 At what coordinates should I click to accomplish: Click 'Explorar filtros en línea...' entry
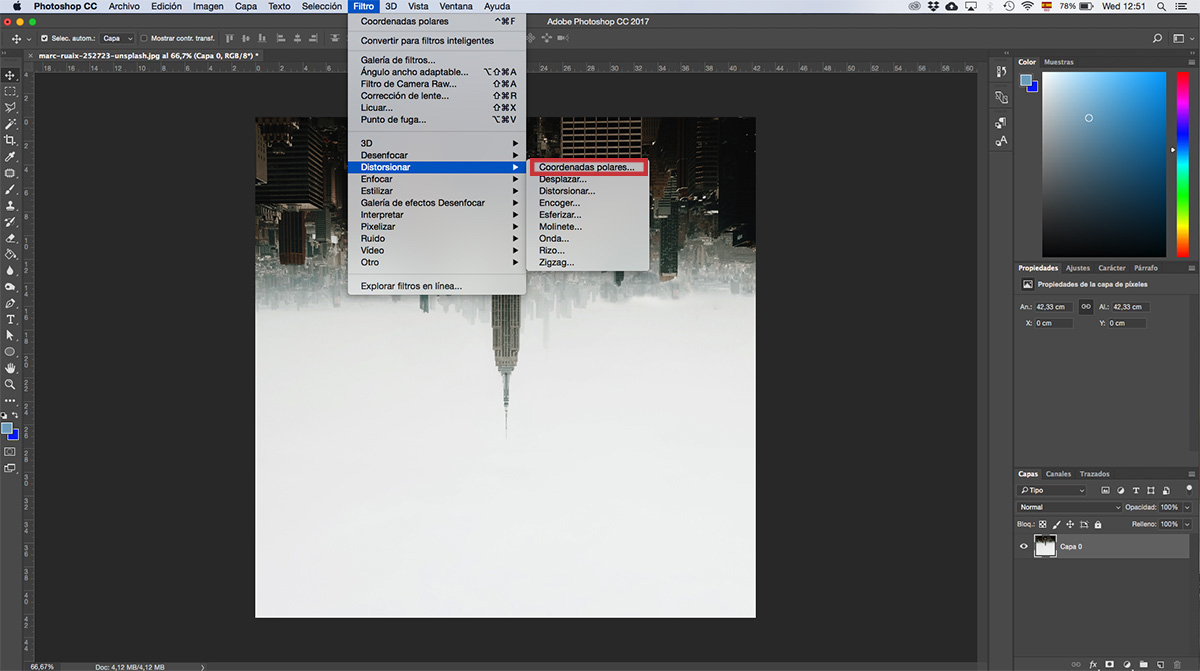pyautogui.click(x=411, y=286)
